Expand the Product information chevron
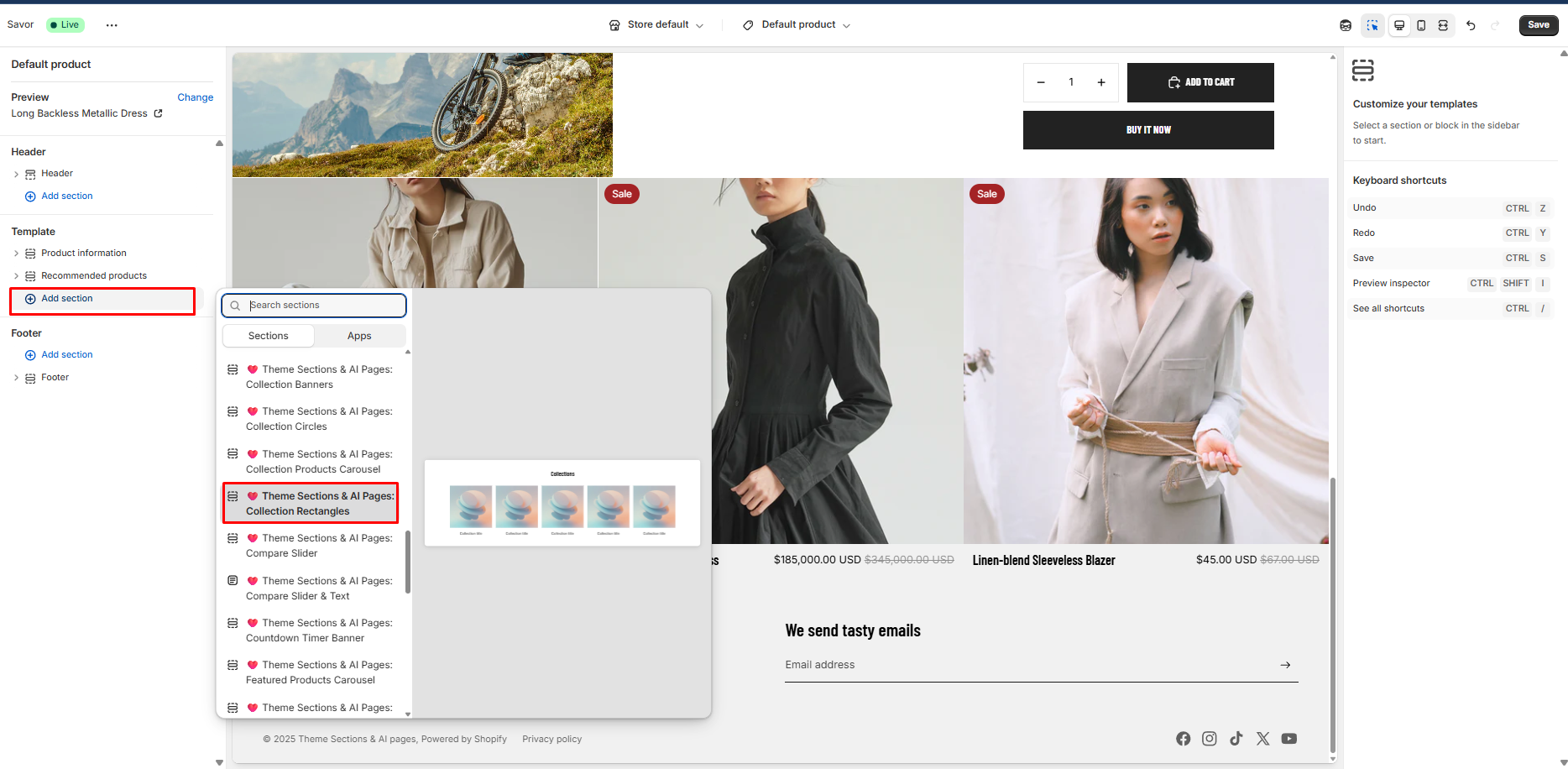 coord(16,254)
